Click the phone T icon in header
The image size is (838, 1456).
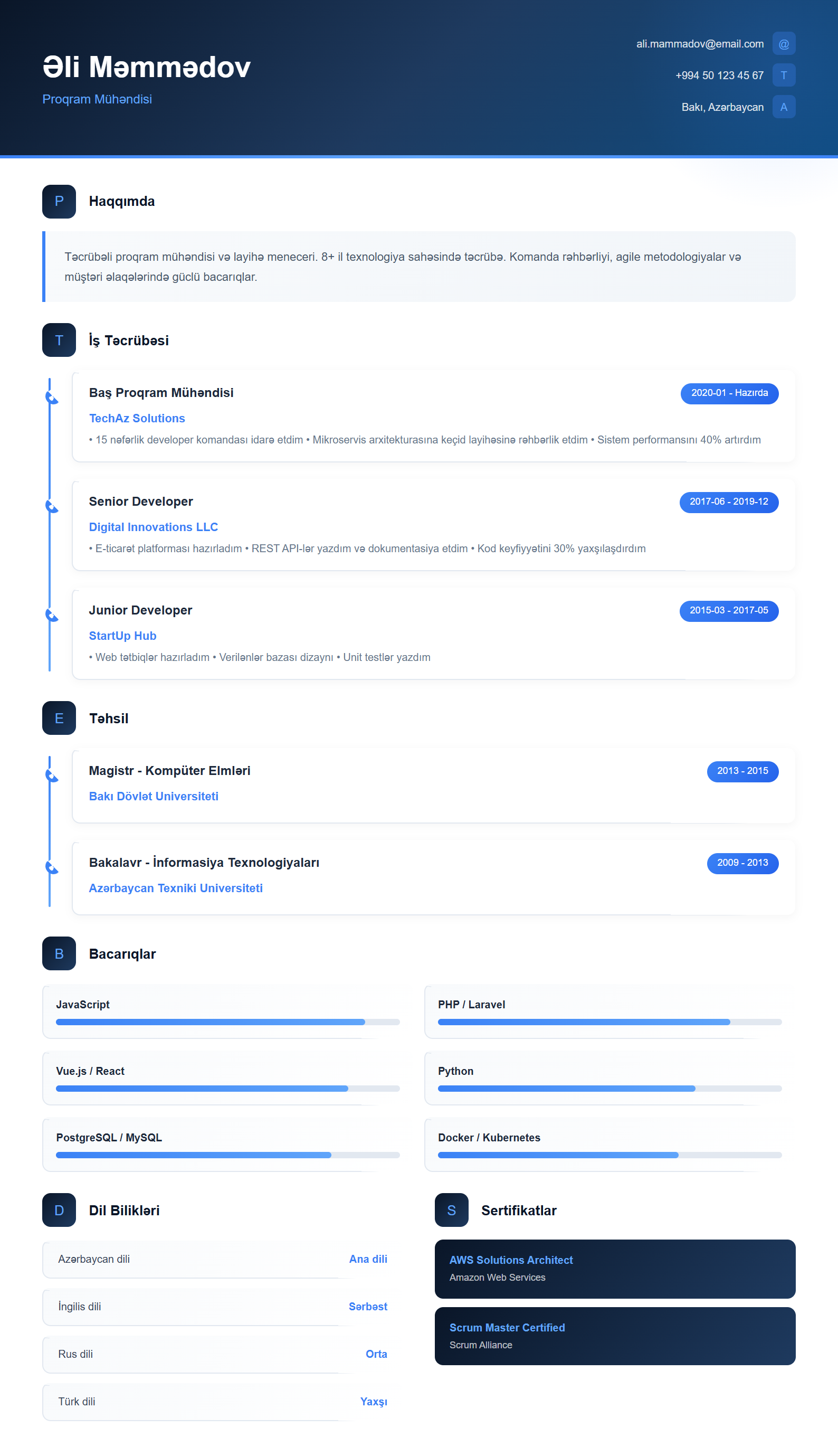[783, 75]
